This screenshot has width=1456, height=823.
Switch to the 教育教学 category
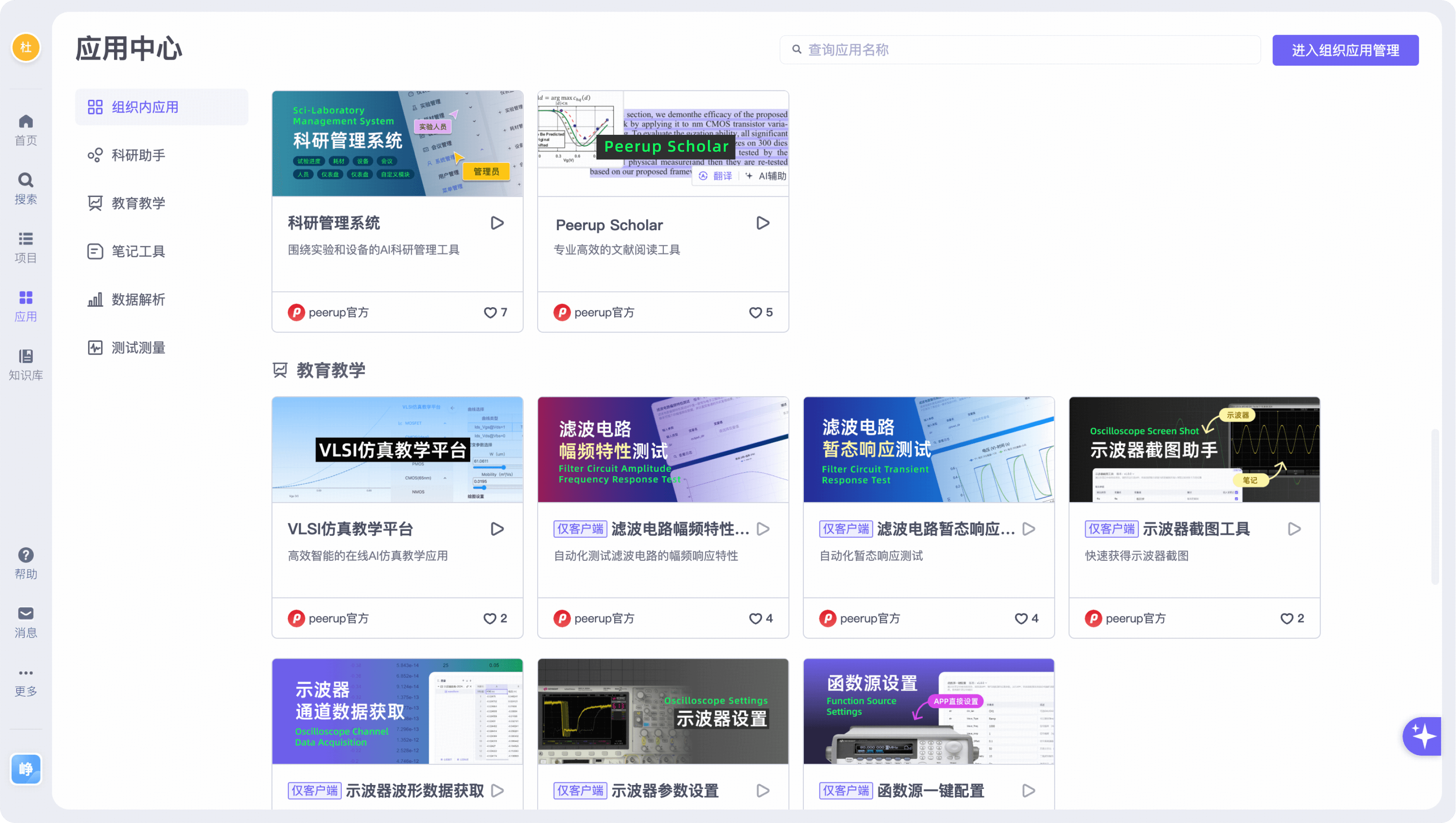tap(139, 203)
